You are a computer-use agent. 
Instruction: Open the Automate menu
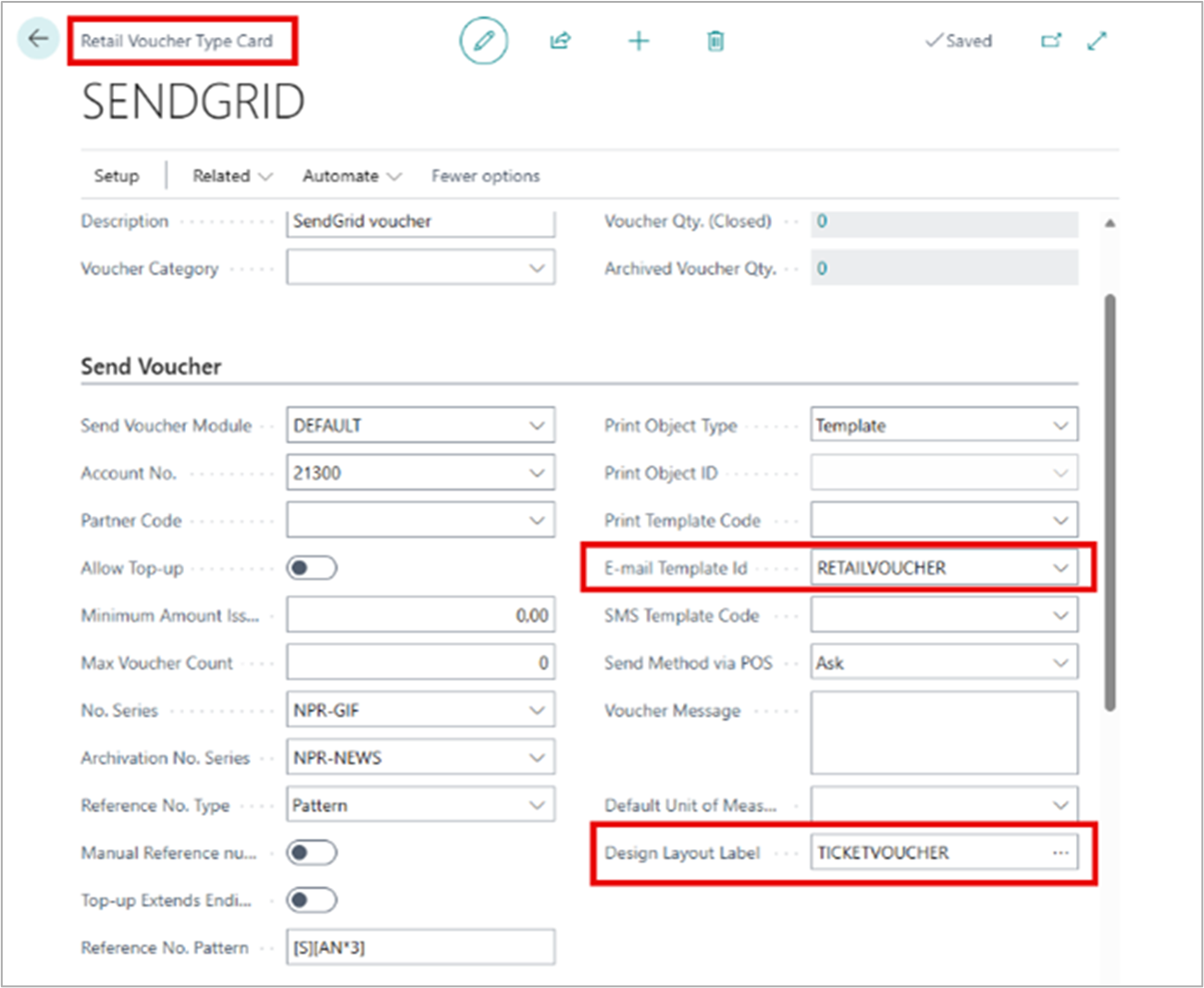click(352, 176)
